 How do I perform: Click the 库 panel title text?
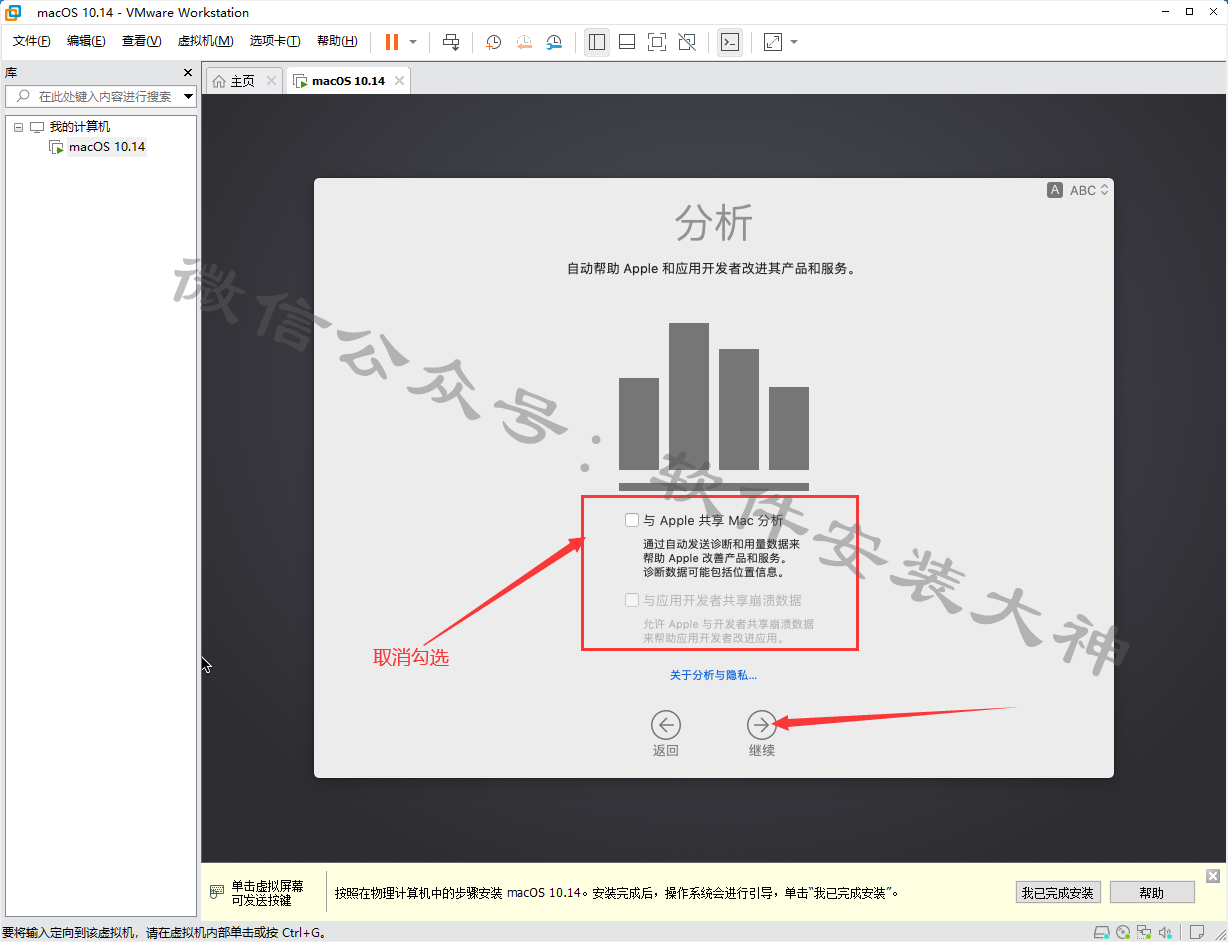[10, 73]
